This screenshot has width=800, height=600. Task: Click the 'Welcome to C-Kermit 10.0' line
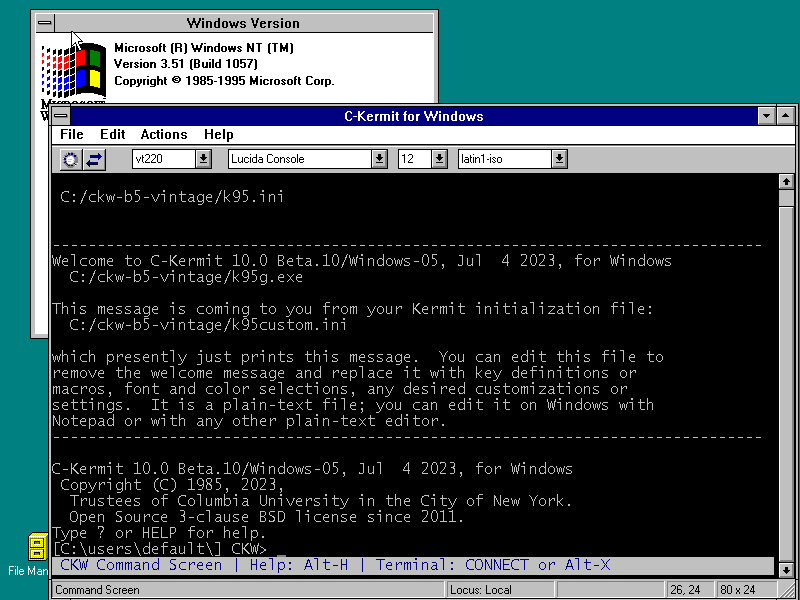coord(362,261)
